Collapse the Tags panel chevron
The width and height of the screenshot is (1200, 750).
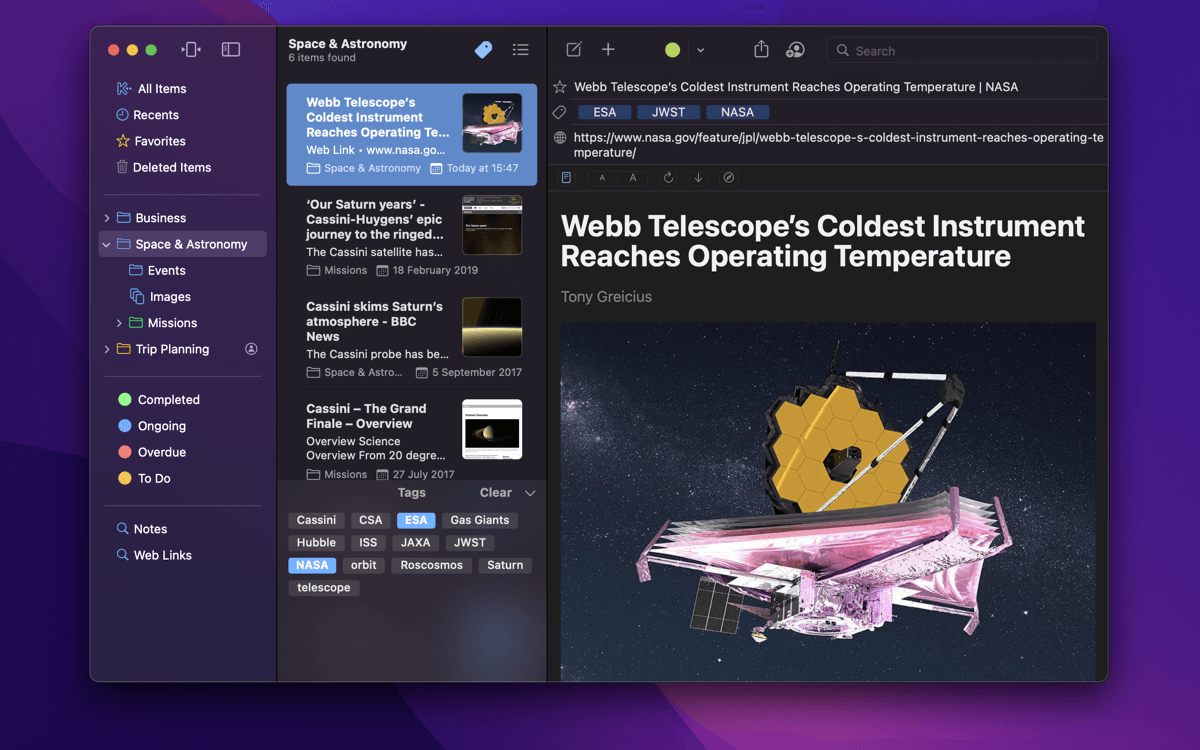530,493
